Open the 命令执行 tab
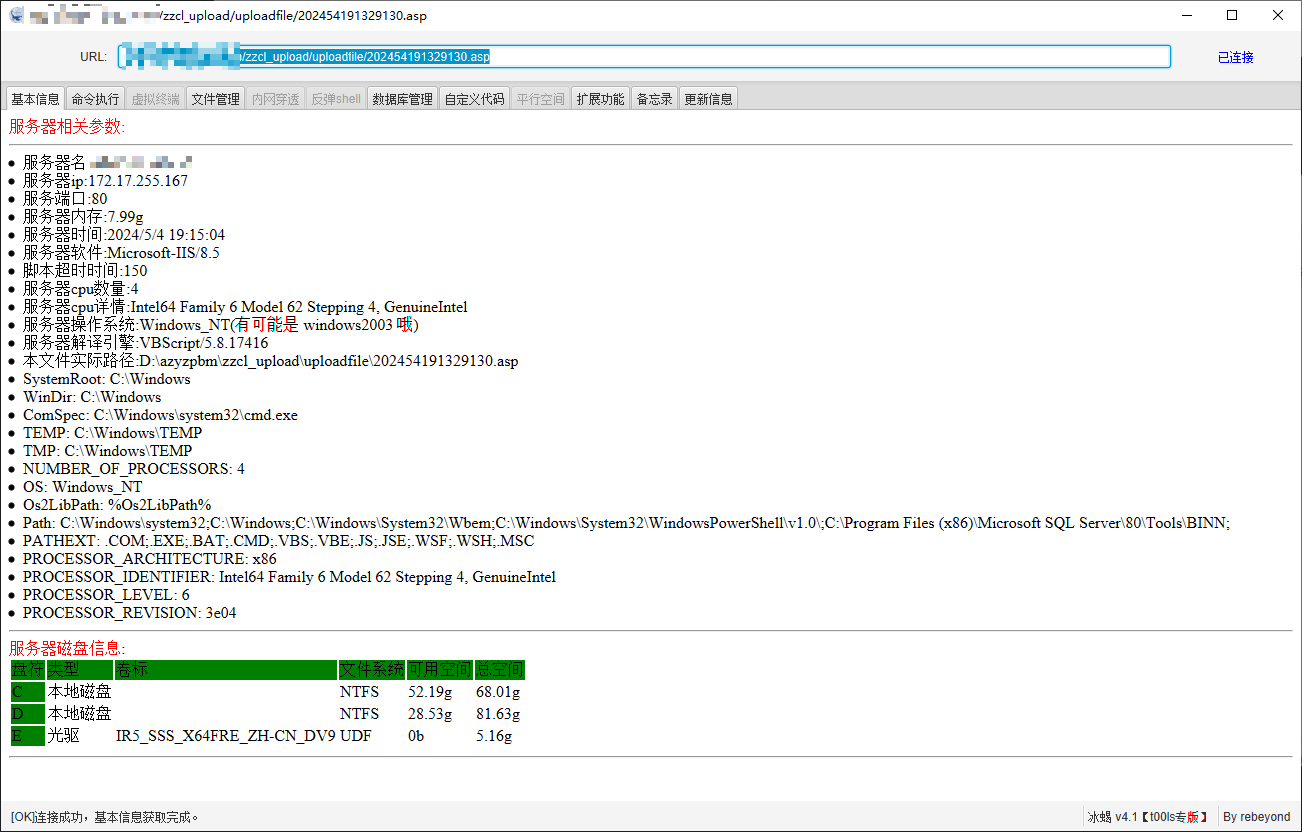This screenshot has height=832, width=1302. (95, 99)
